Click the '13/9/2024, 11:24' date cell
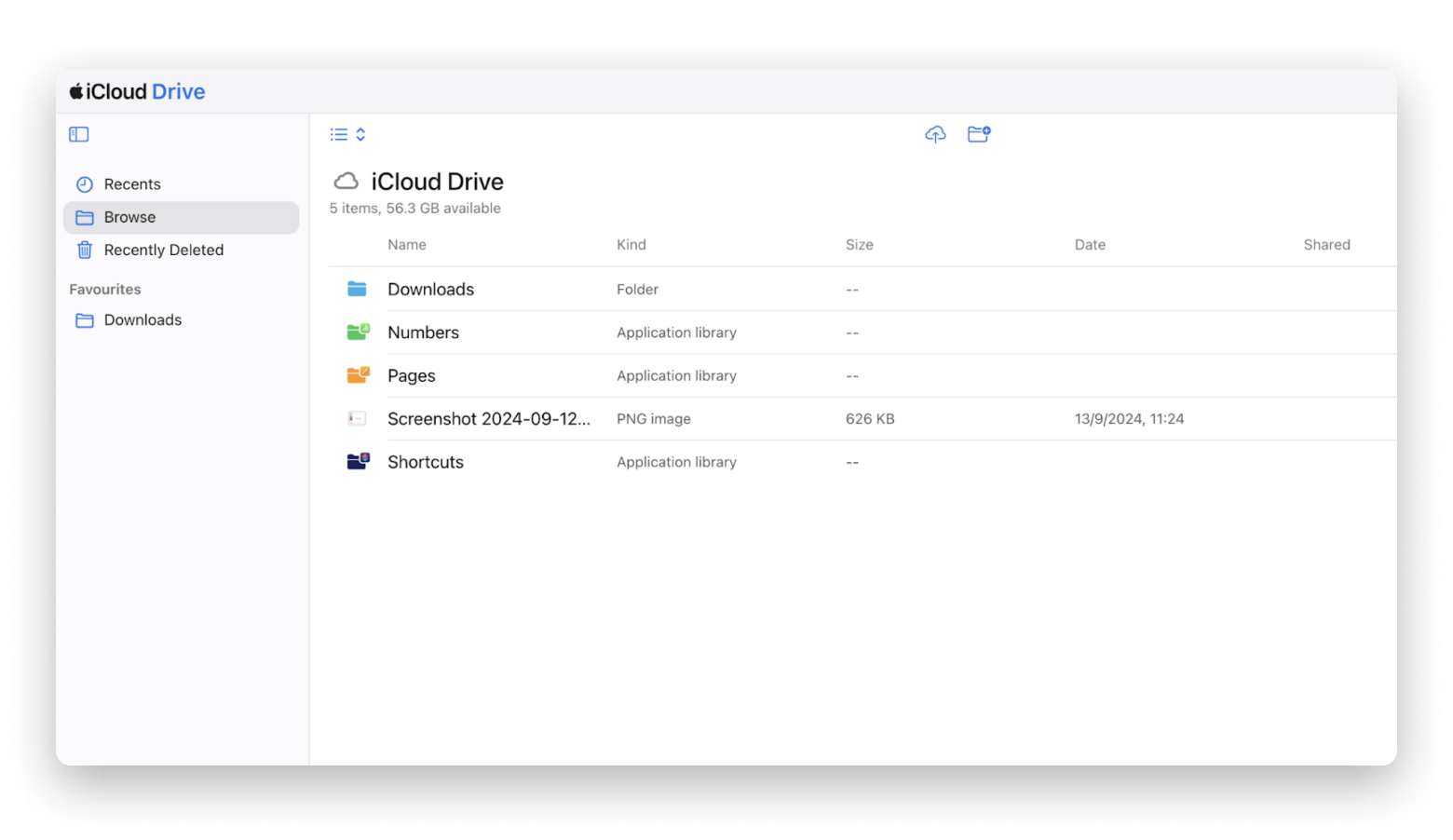Viewport: 1453px width, 840px height. click(x=1129, y=419)
